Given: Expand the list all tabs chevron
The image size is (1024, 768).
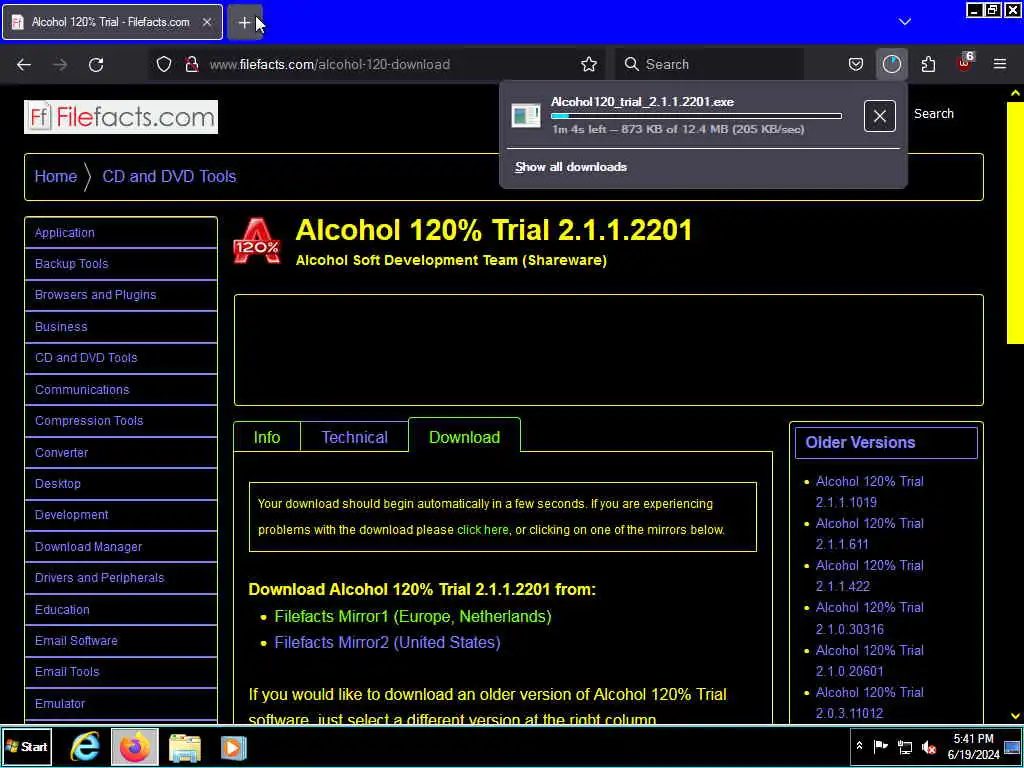Looking at the screenshot, I should pyautogui.click(x=904, y=22).
